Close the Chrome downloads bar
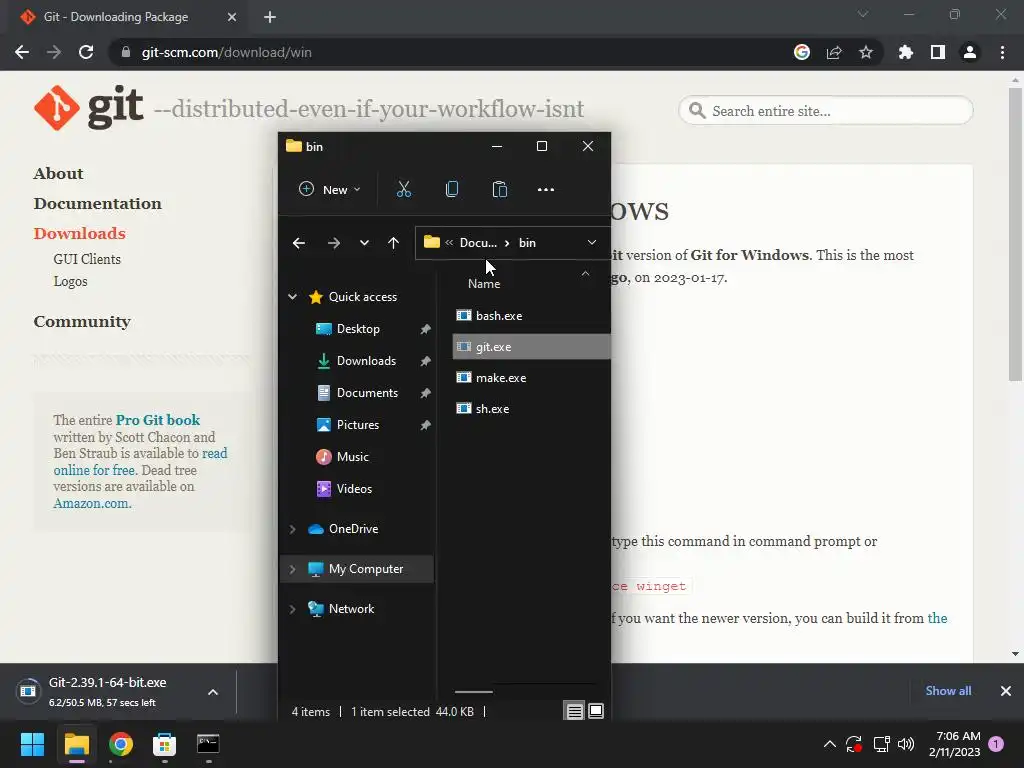Image resolution: width=1024 pixels, height=768 pixels. (x=1006, y=691)
